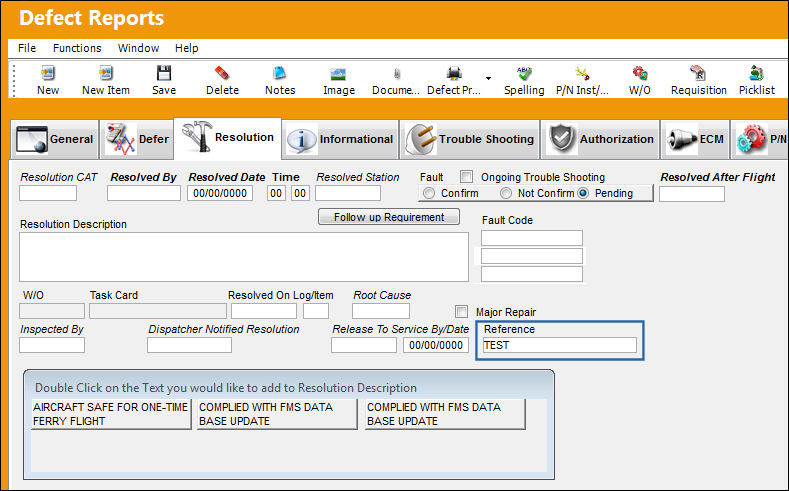Toggle Ongoing Trouble Shooting checkbox
The height and width of the screenshot is (491, 789).
466,177
